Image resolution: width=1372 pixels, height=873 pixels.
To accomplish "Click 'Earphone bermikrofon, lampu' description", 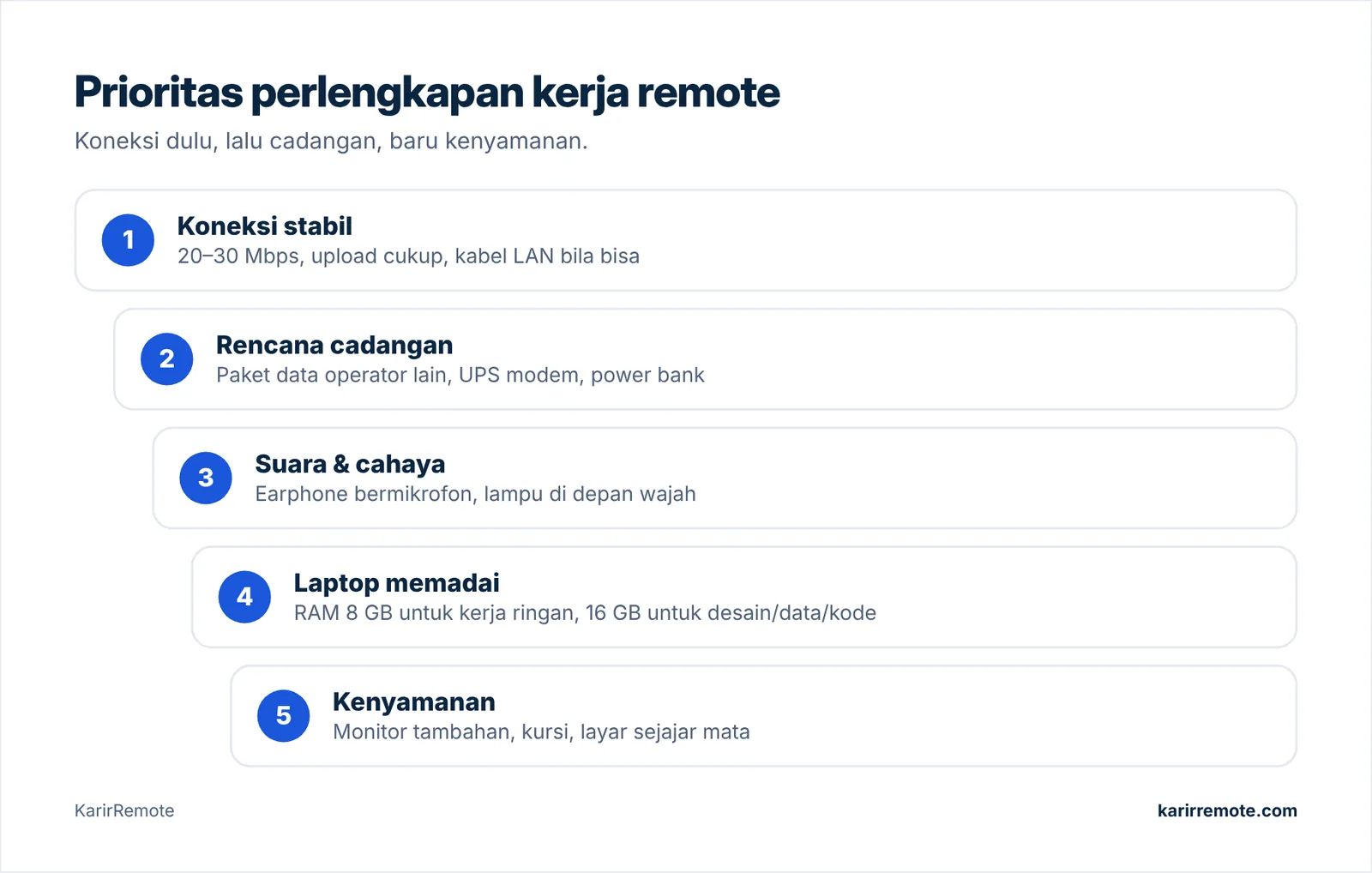I will [x=475, y=494].
